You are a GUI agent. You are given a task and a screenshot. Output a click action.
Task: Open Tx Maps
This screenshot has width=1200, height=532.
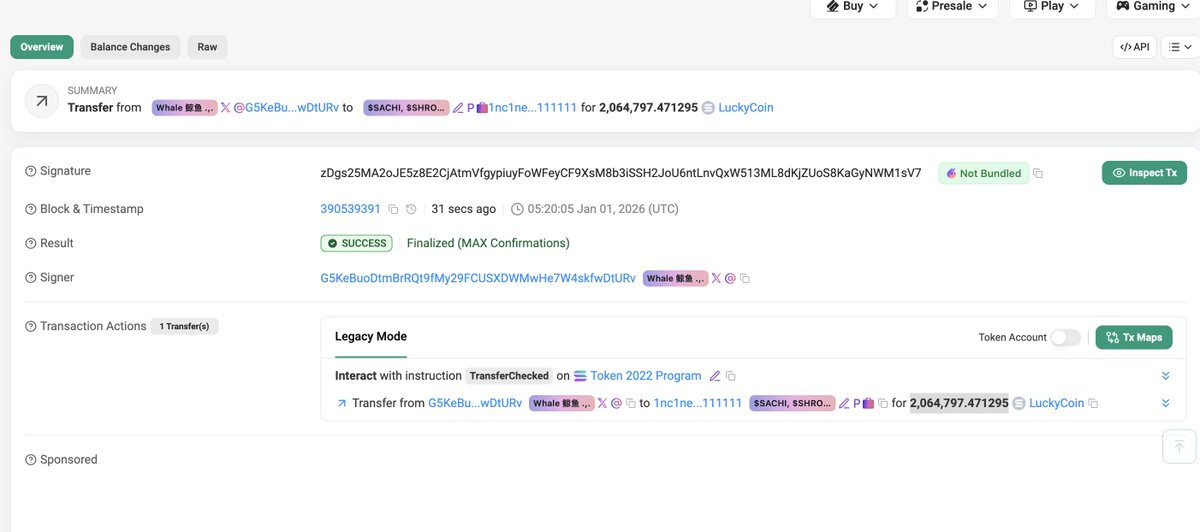click(x=1134, y=338)
